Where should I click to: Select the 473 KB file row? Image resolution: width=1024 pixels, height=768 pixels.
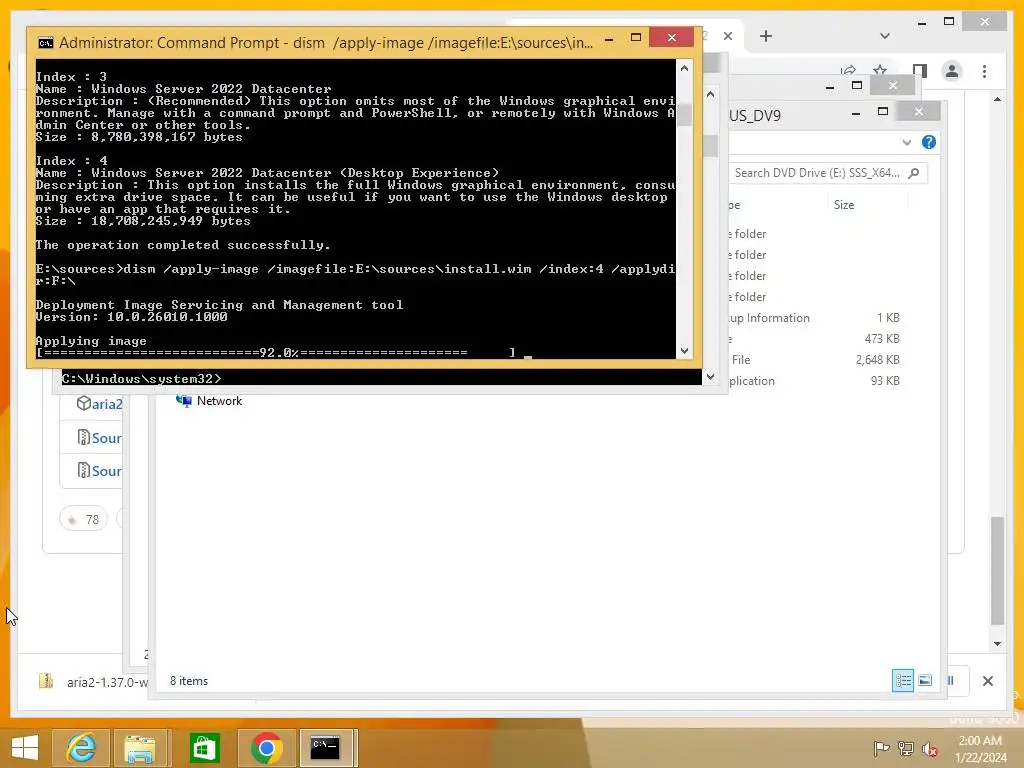(814, 339)
